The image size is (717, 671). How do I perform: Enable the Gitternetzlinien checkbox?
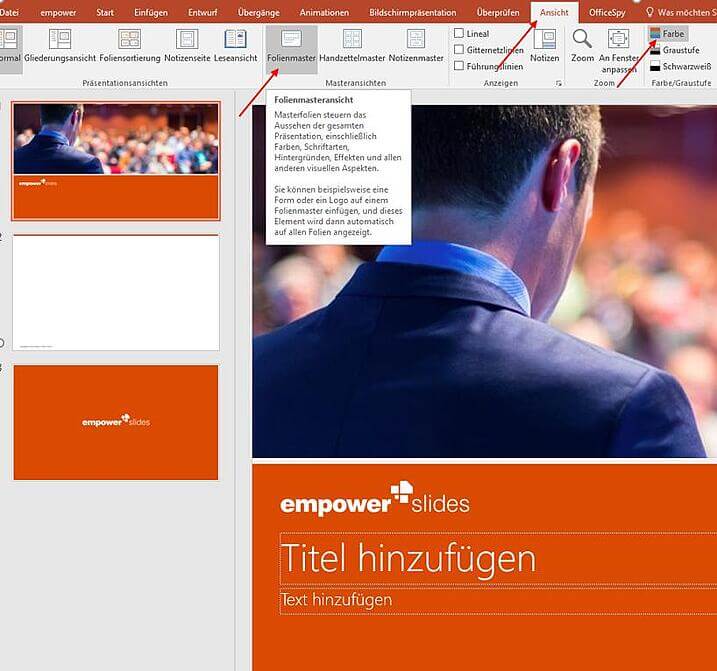click(459, 49)
